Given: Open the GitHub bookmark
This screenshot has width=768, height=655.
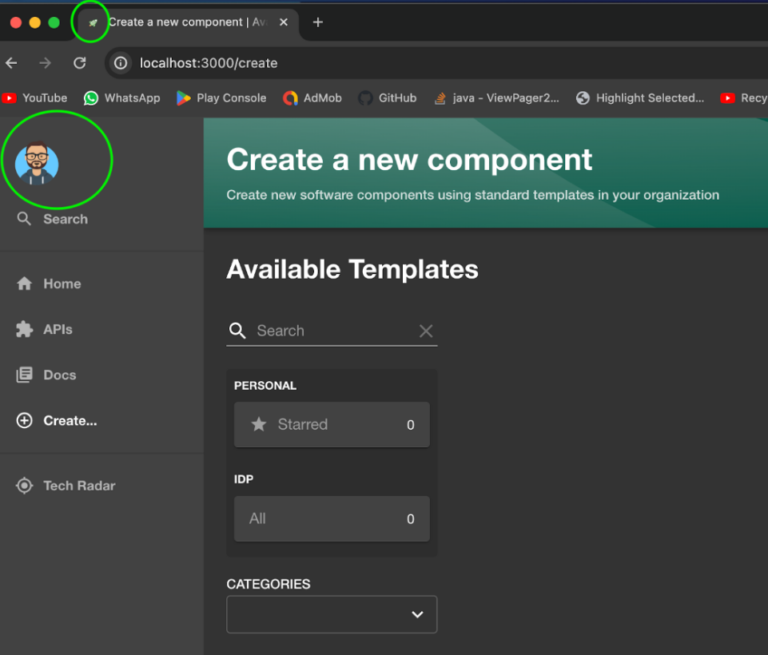Looking at the screenshot, I should point(387,98).
